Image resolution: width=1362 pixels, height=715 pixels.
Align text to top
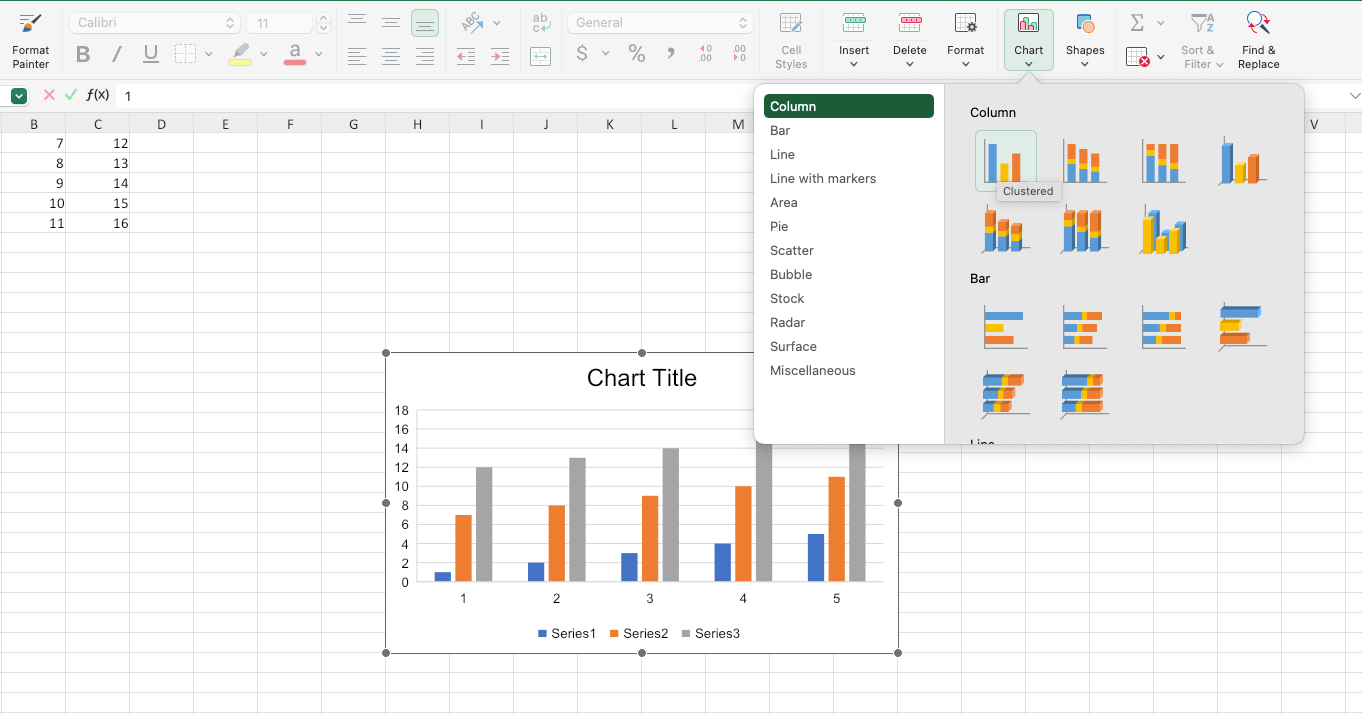[x=357, y=23]
